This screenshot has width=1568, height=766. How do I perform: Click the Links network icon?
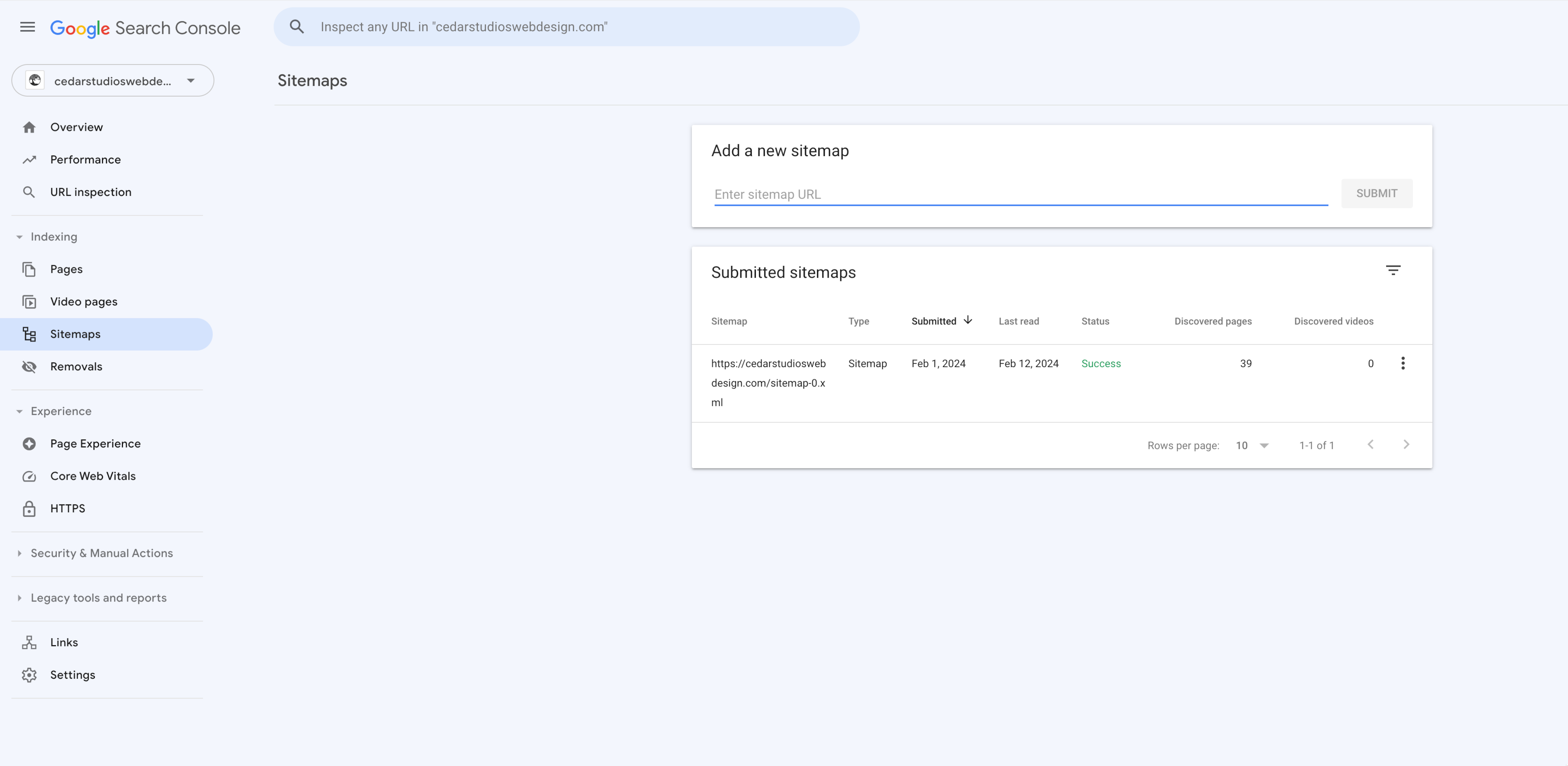coord(29,642)
